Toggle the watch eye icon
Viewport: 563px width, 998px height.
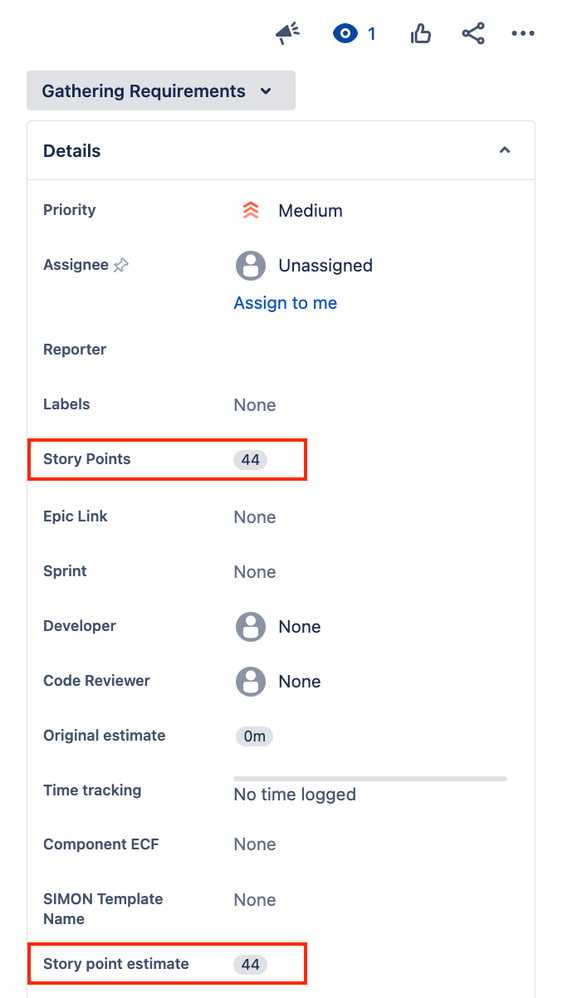[x=345, y=34]
